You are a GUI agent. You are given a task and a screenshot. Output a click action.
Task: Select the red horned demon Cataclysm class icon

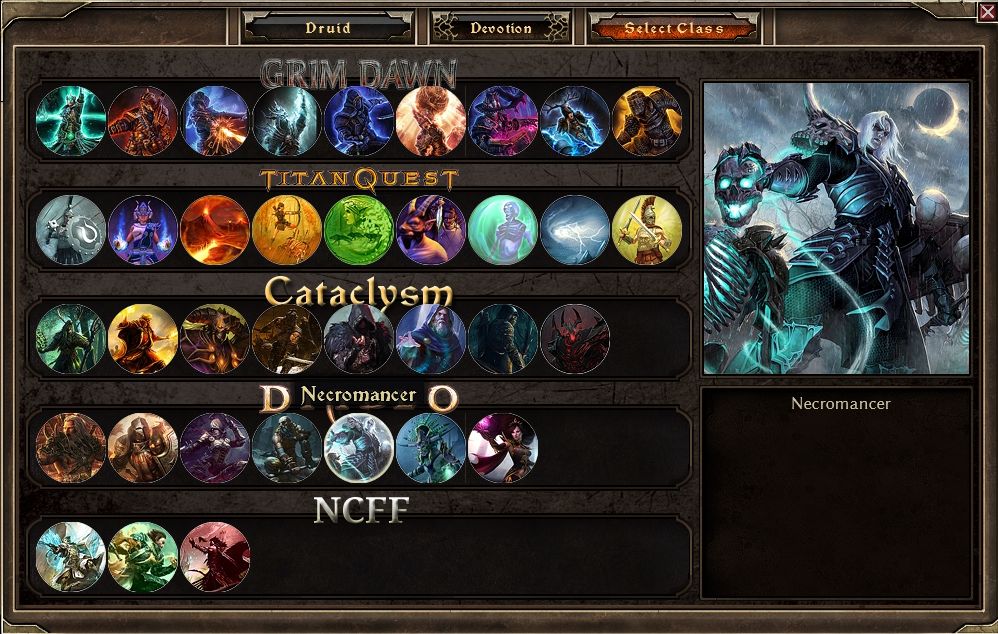[575, 339]
